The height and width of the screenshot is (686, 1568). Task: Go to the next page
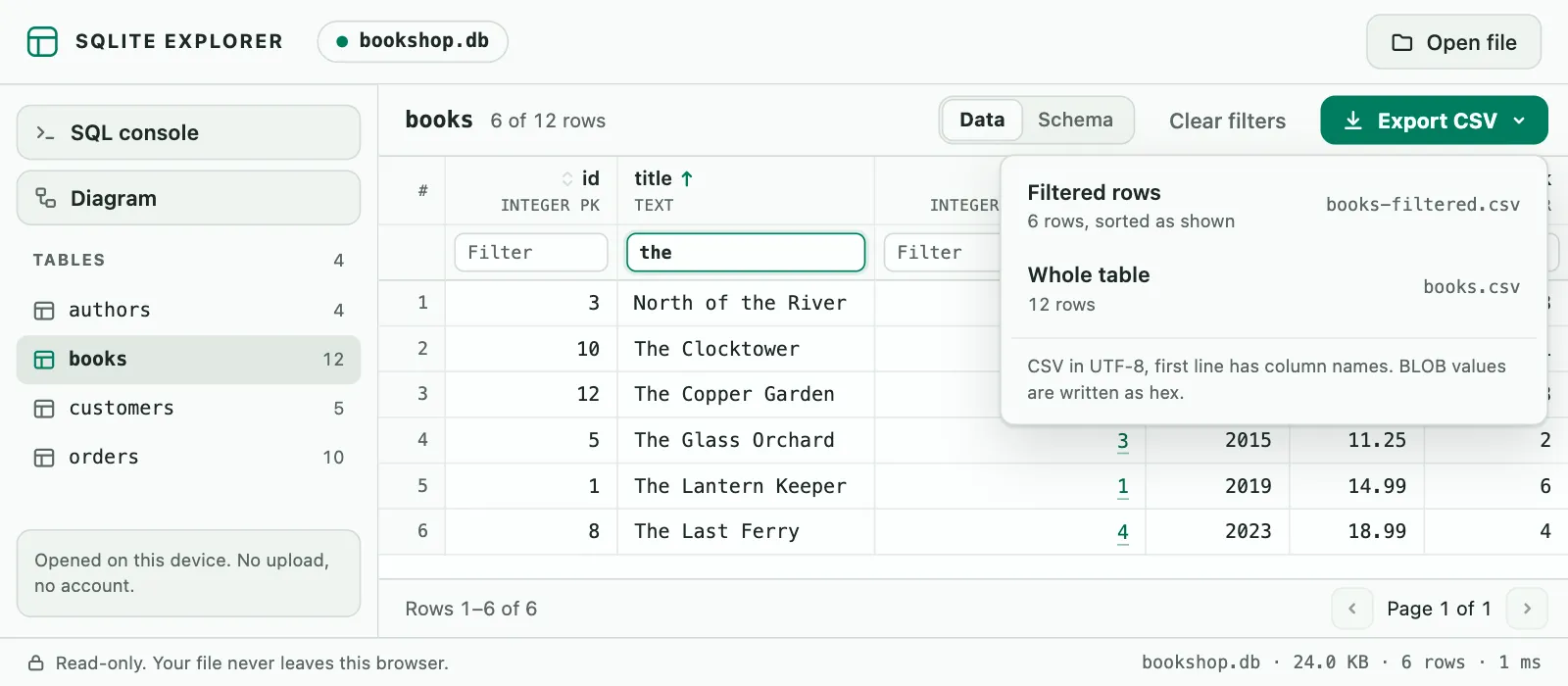1527,609
